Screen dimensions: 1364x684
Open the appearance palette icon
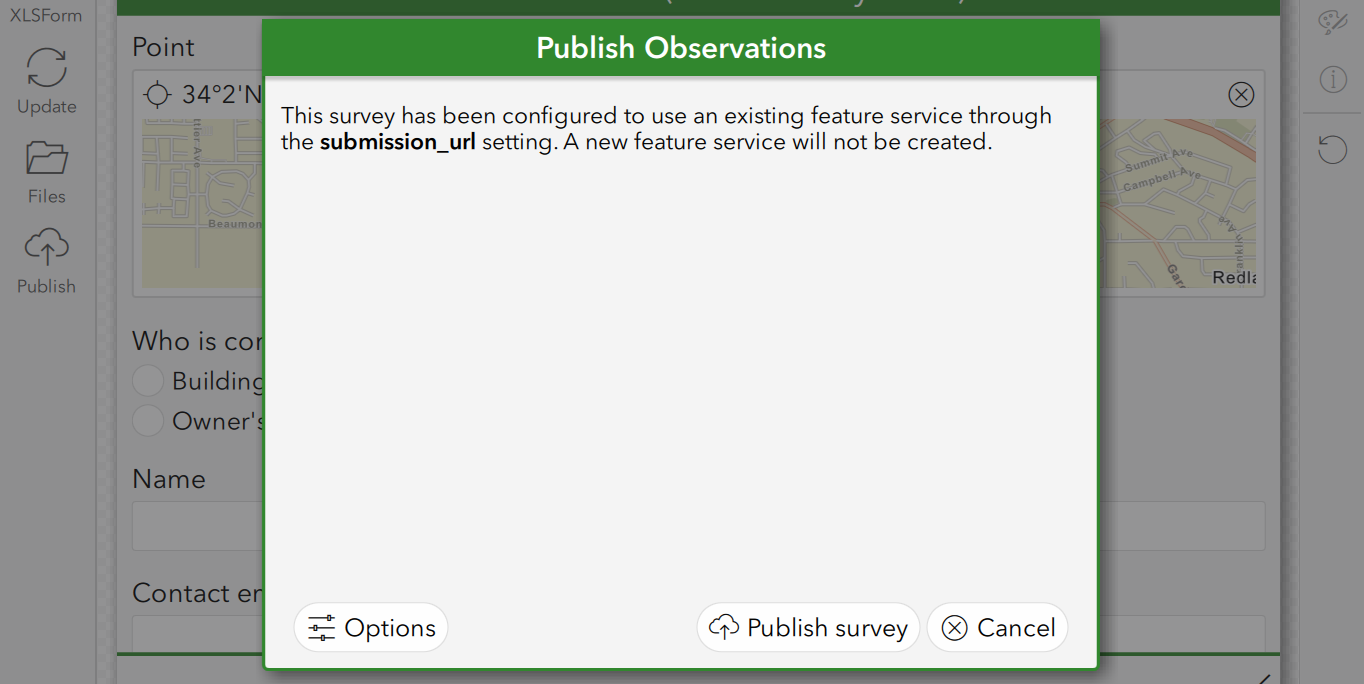pos(1333,22)
